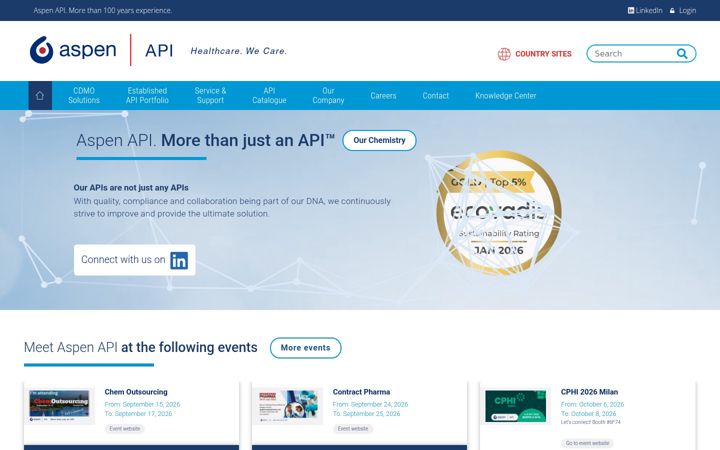Click the LinkedIn icon in top bar
The height and width of the screenshot is (450, 720).
pos(631,10)
